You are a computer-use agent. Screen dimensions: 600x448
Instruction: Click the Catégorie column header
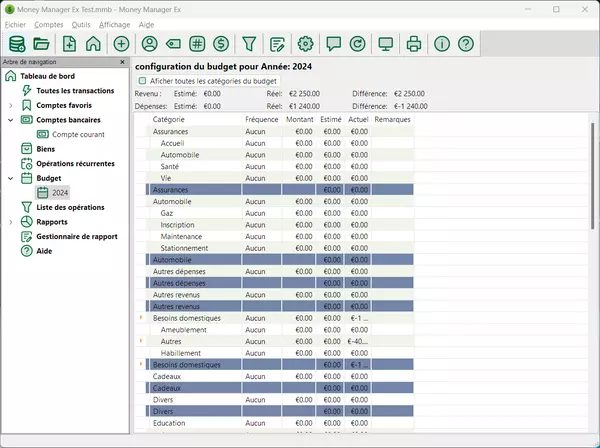pyautogui.click(x=168, y=119)
